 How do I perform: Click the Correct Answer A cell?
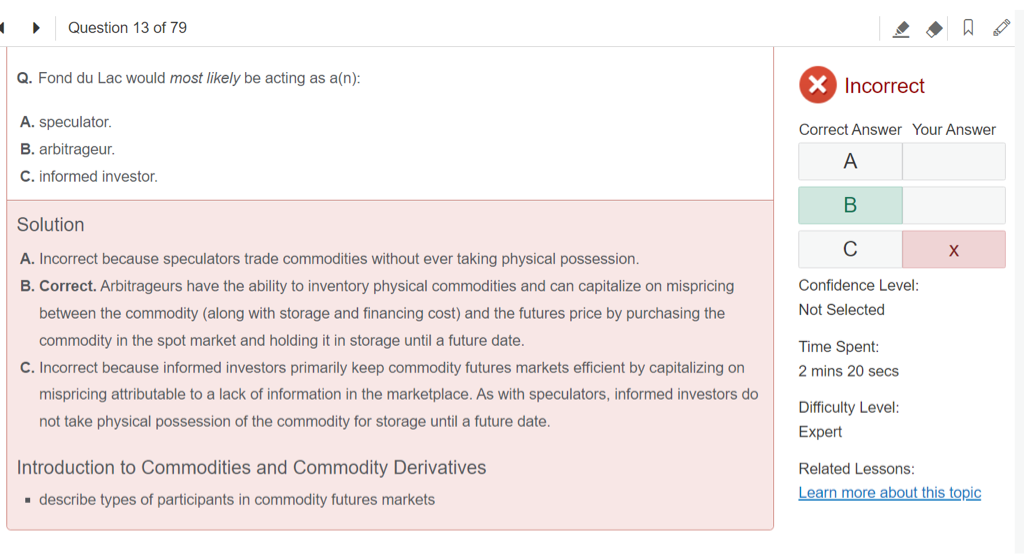click(850, 162)
